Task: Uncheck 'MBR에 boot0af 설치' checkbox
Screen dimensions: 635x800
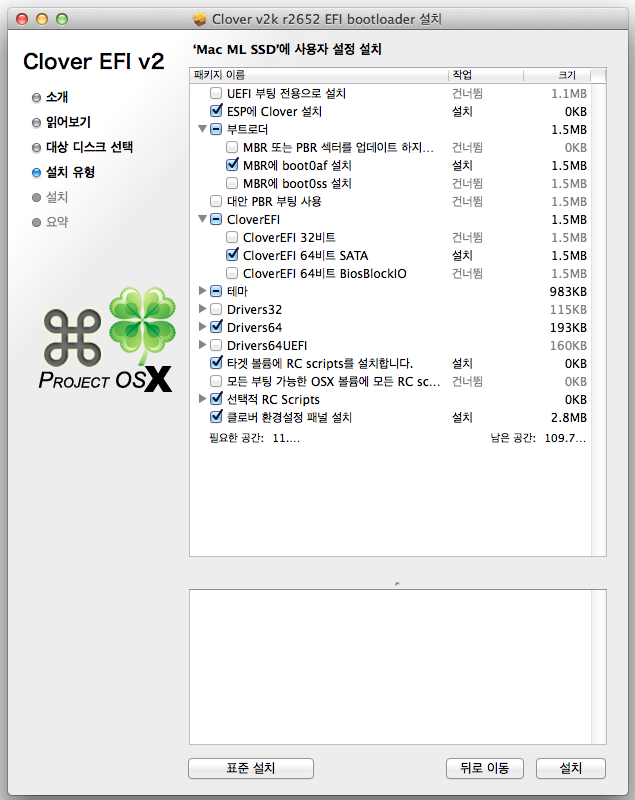Action: click(232, 165)
